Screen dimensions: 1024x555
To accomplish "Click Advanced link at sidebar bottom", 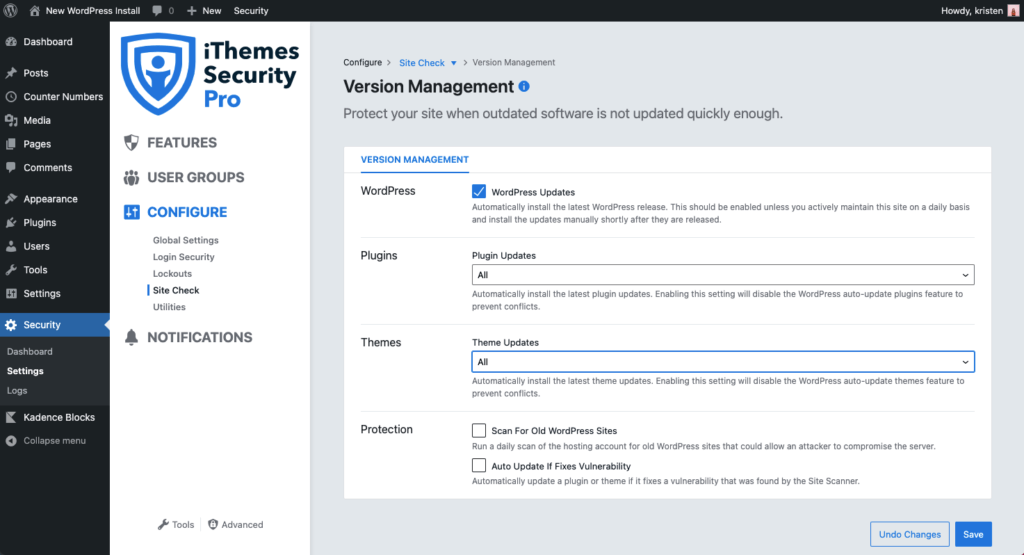I will click(242, 524).
